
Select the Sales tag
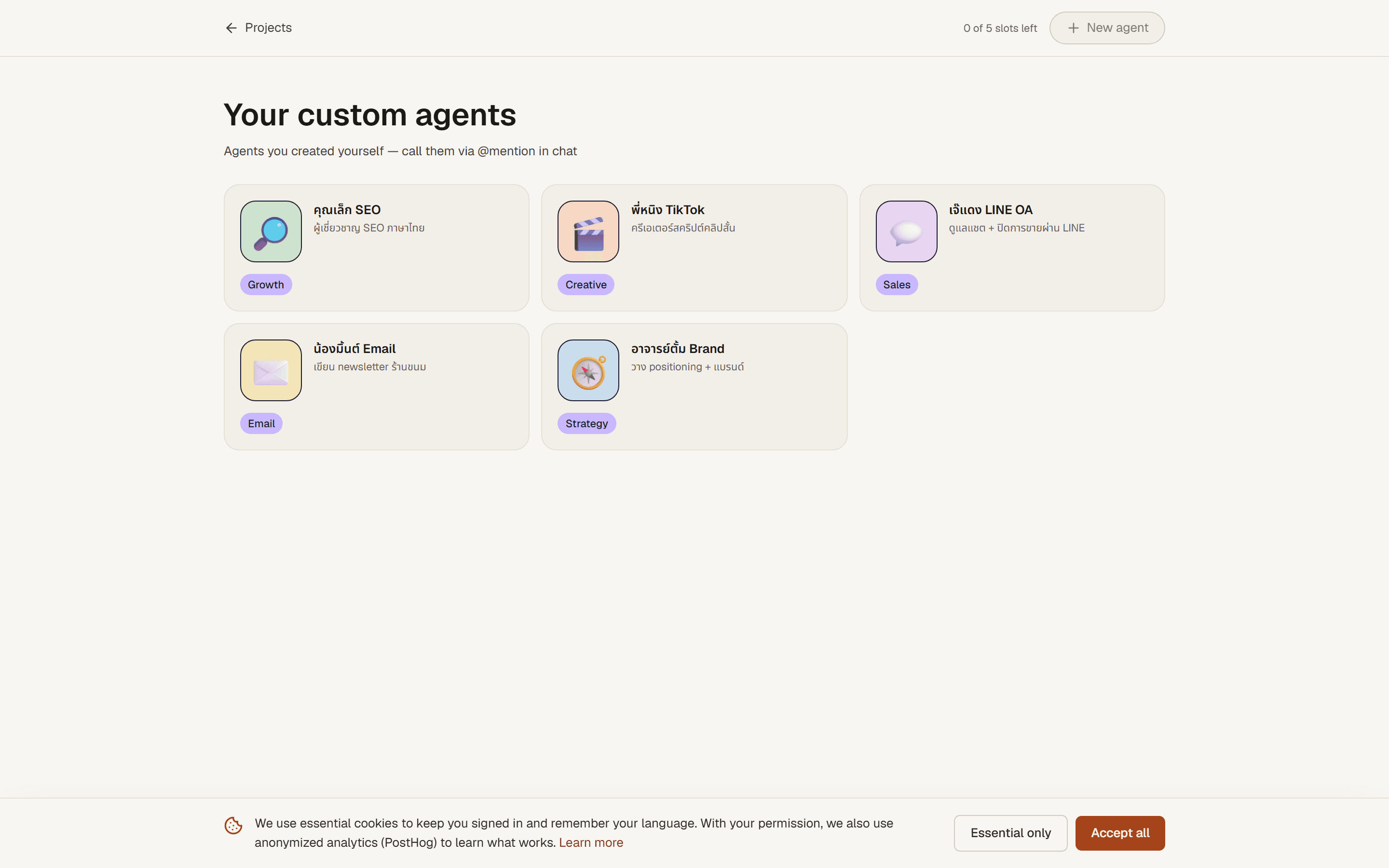tap(897, 285)
